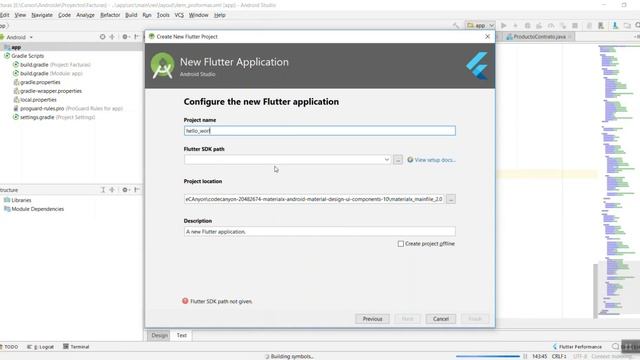Open gradle-wrapper.properties file
This screenshot has width=640, height=360.
[47, 91]
